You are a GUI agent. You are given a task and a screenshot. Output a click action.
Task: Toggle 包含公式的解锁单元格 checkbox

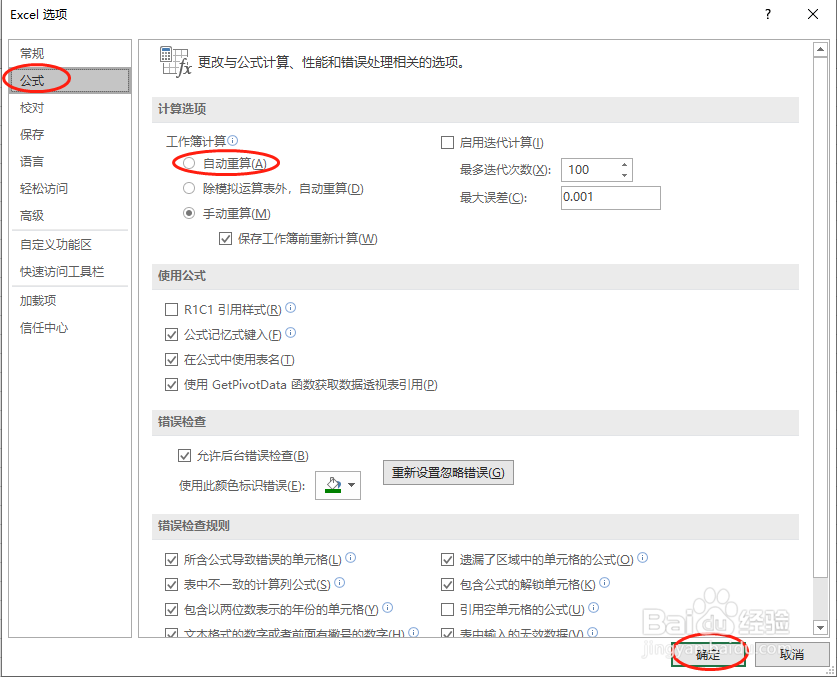coord(447,585)
